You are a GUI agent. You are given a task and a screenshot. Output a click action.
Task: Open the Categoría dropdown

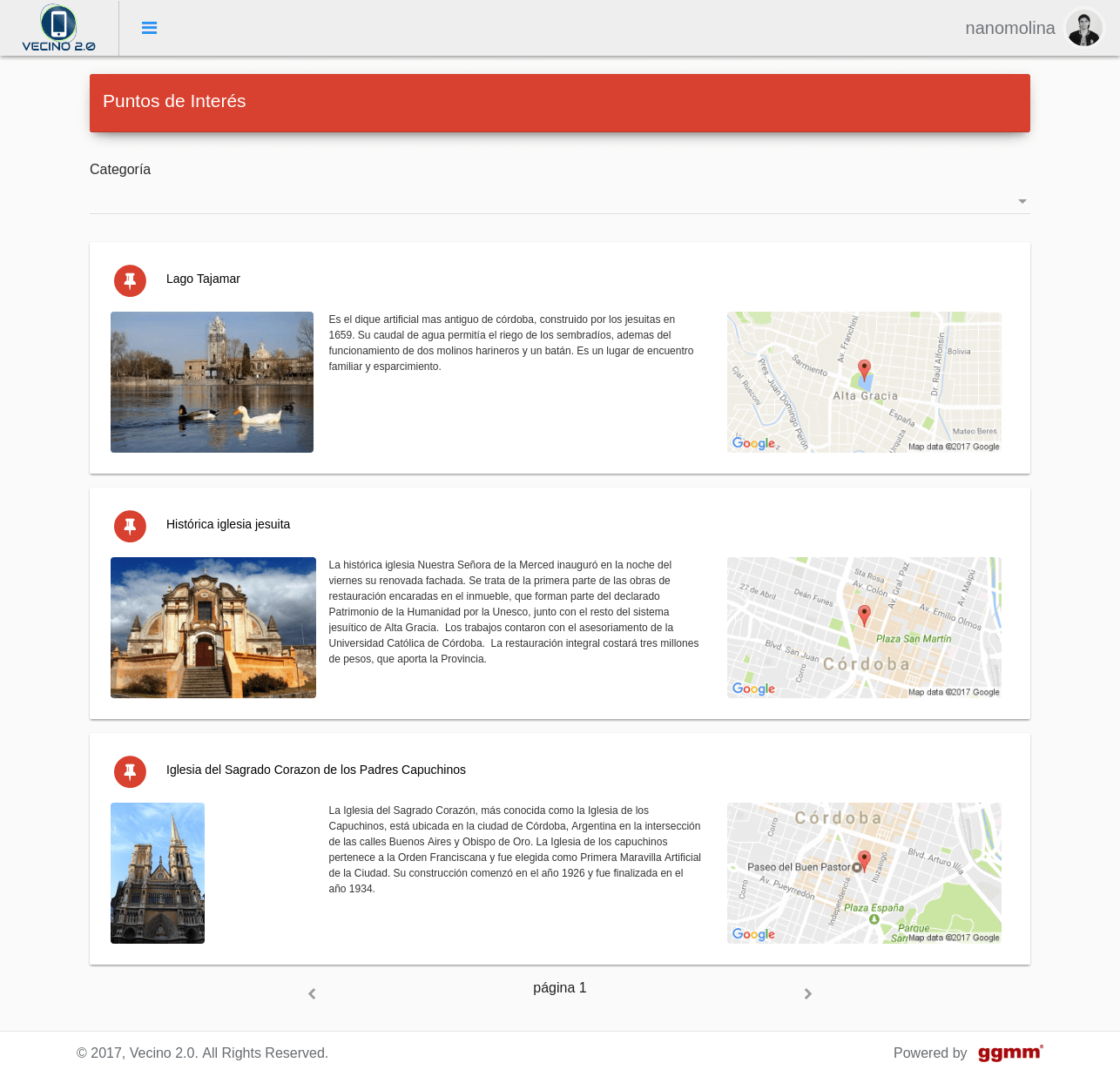tap(559, 201)
